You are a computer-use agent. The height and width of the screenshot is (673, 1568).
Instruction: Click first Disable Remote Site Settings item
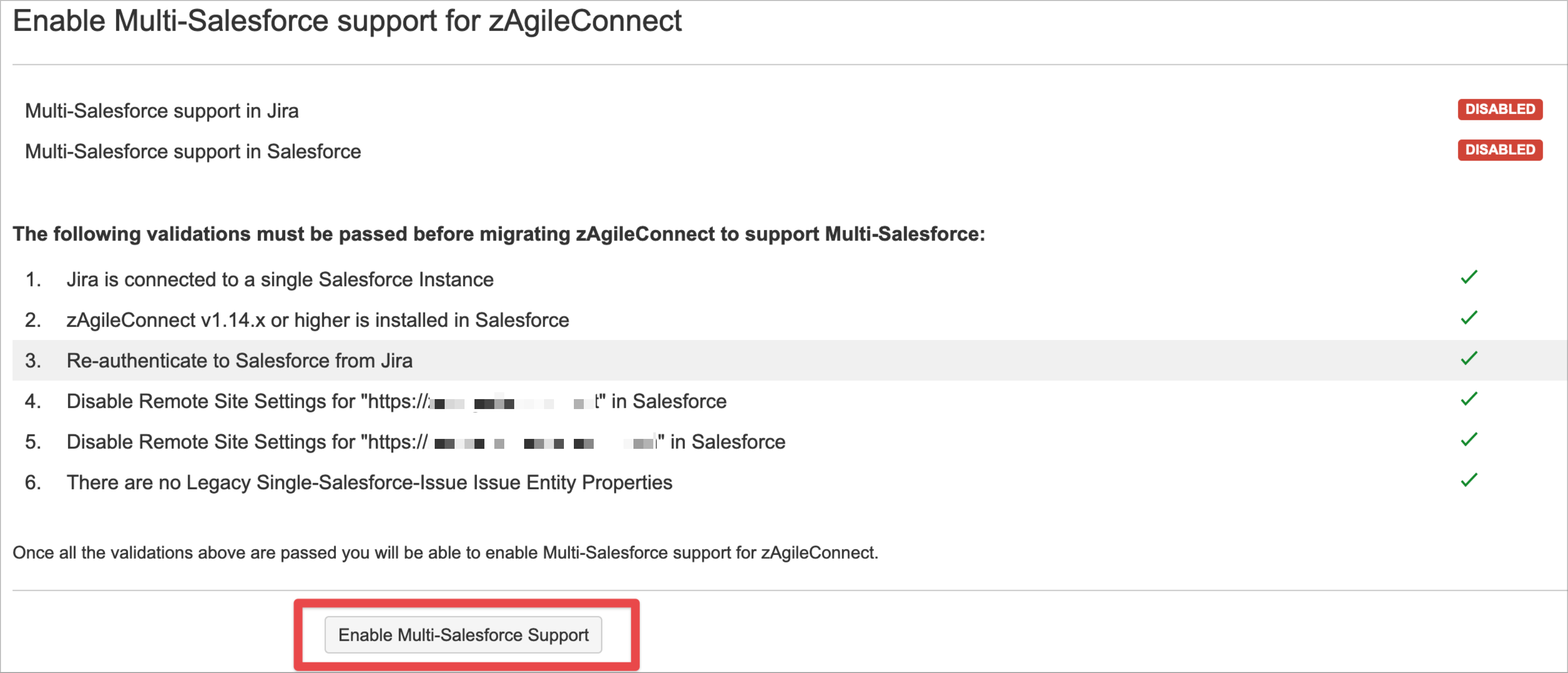point(395,401)
